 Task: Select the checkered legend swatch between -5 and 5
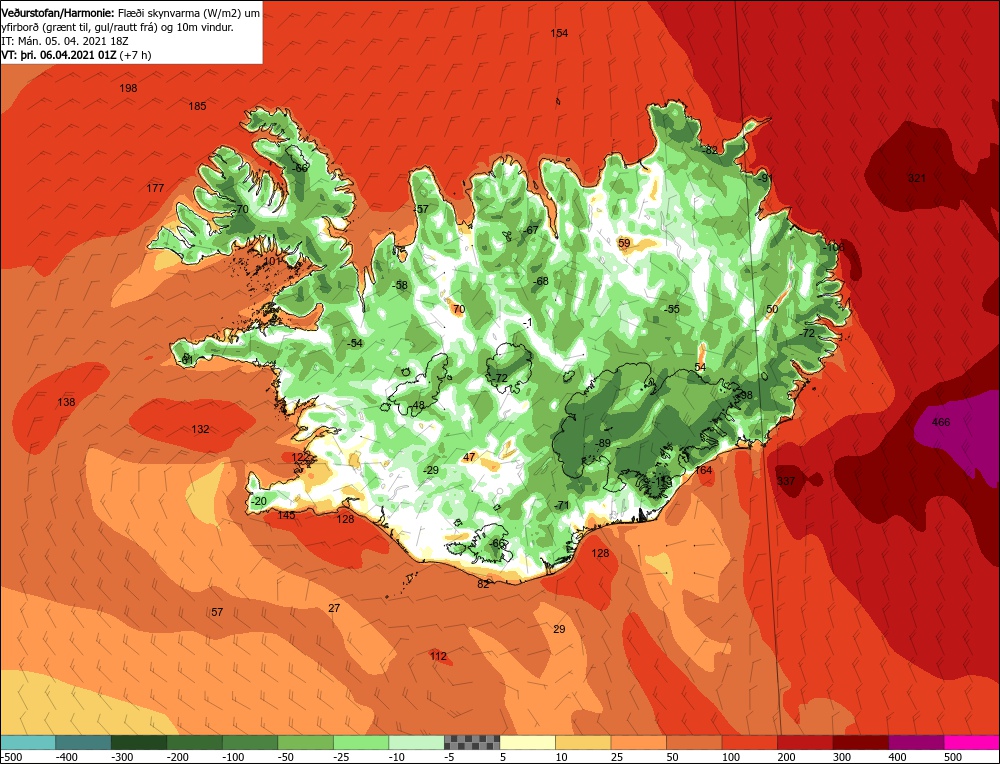(x=472, y=742)
